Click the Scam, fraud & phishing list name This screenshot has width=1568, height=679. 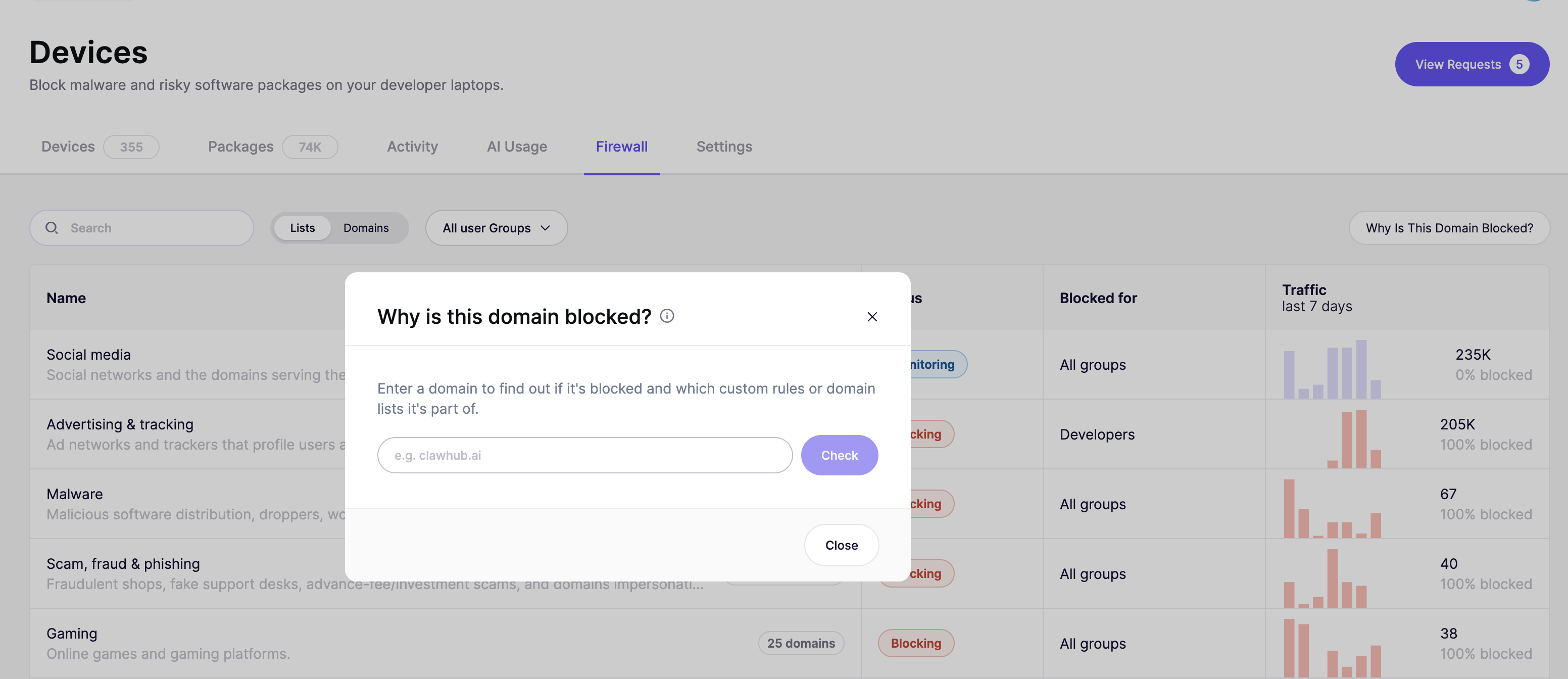pos(123,564)
